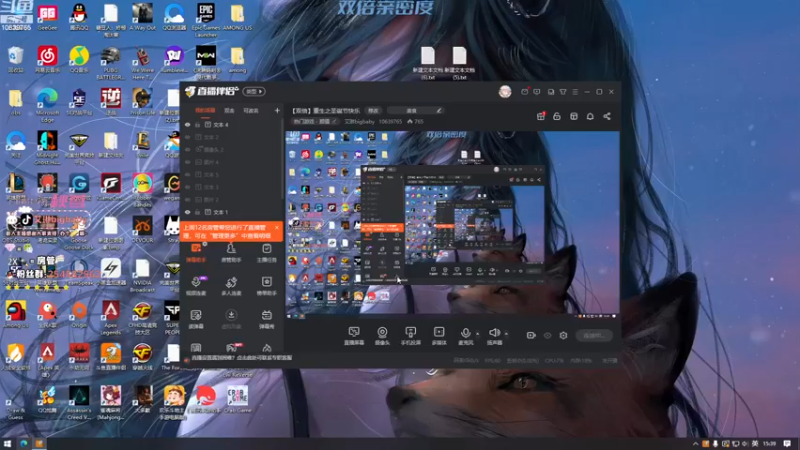Toggle visibility eye for 图片 2 layer

pos(187,199)
